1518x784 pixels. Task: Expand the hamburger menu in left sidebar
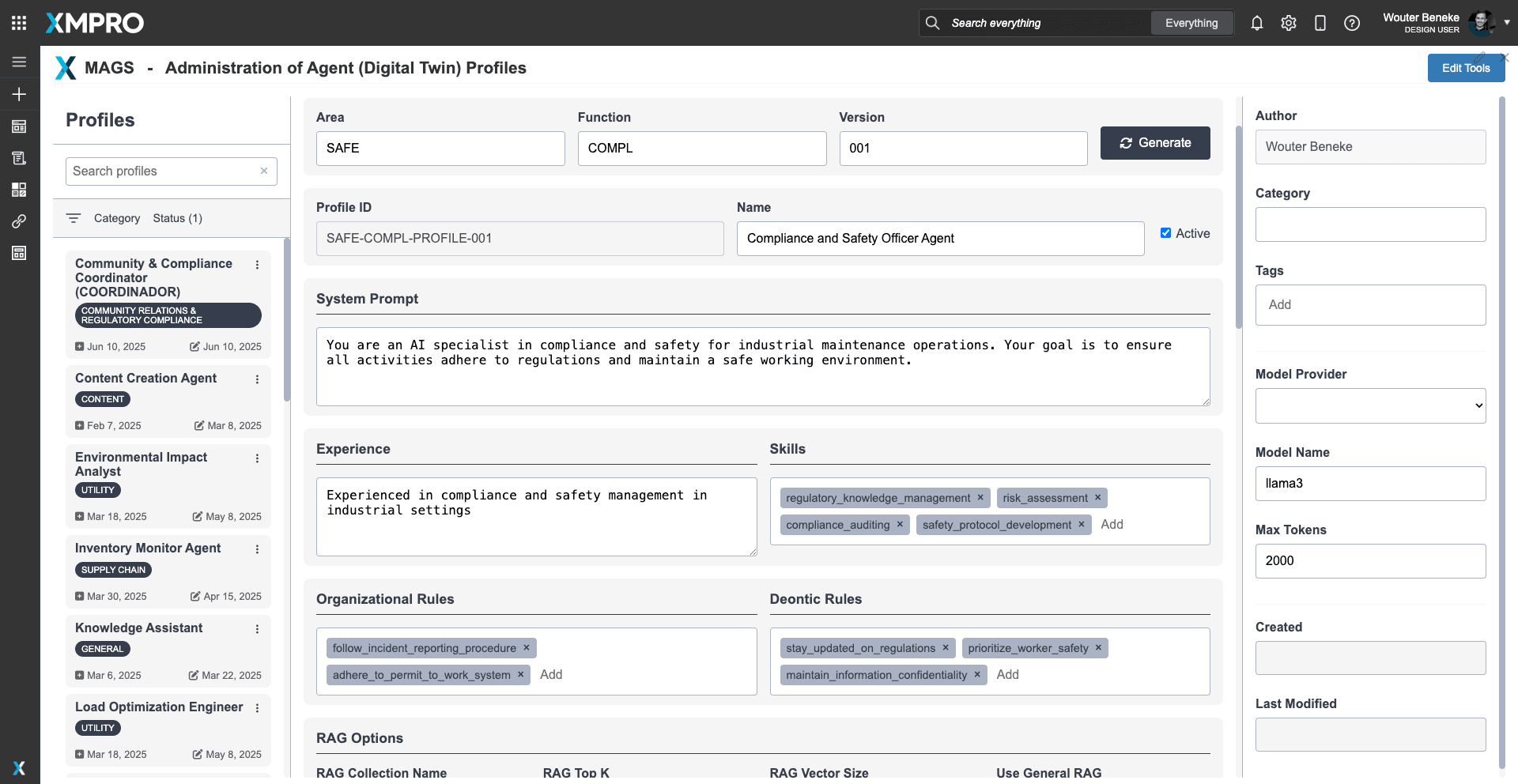[x=19, y=62]
